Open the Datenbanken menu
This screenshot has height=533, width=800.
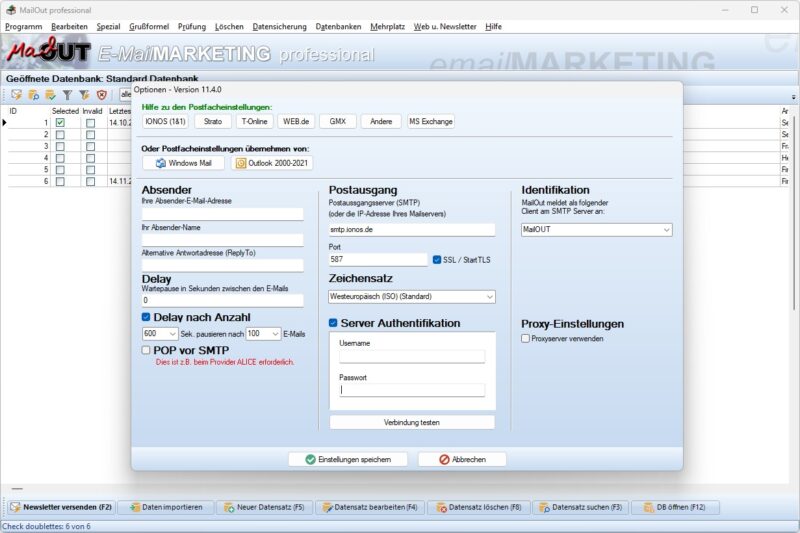point(338,27)
